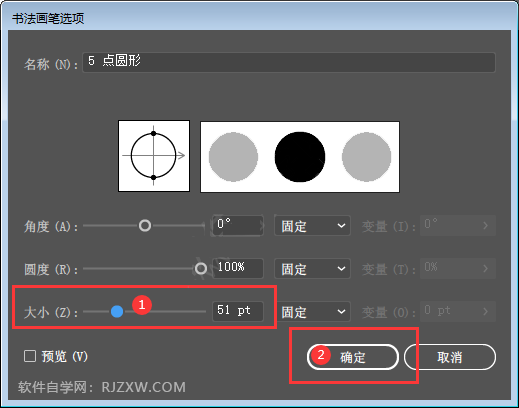Click the roundness slider handle
This screenshot has width=519, height=408.
[x=201, y=268]
